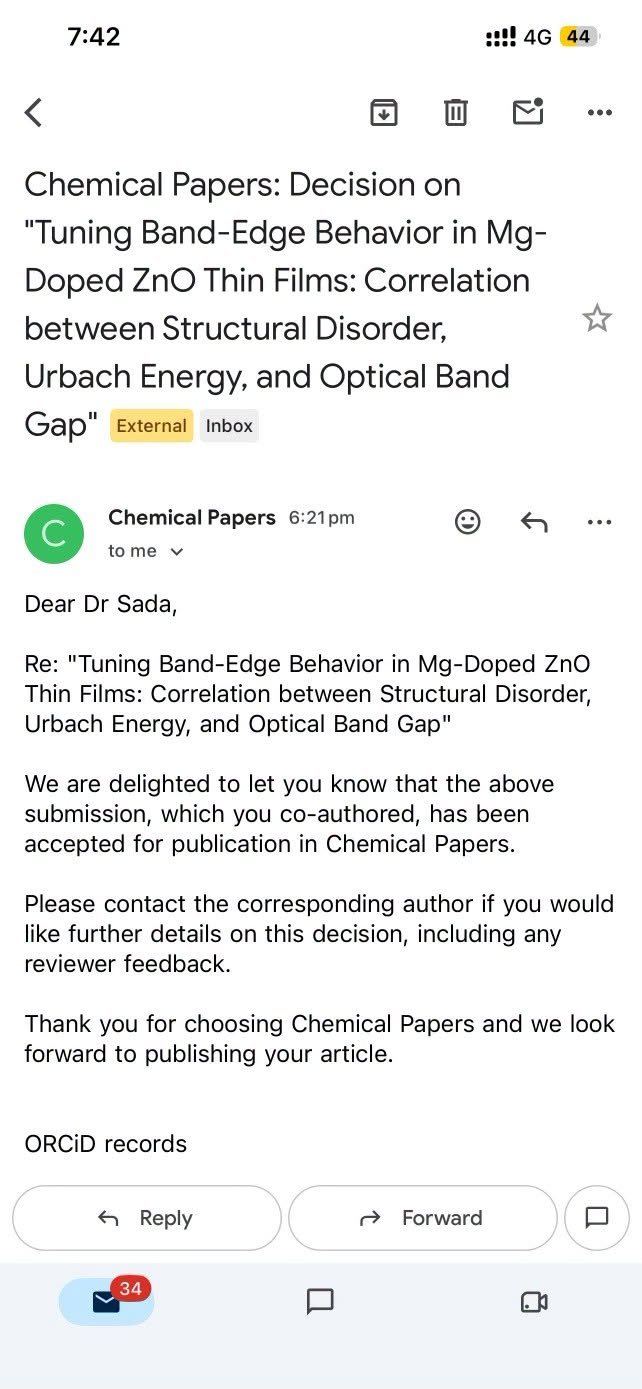Open the green sender avatar C
This screenshot has height=1389, width=642.
[x=54, y=534]
